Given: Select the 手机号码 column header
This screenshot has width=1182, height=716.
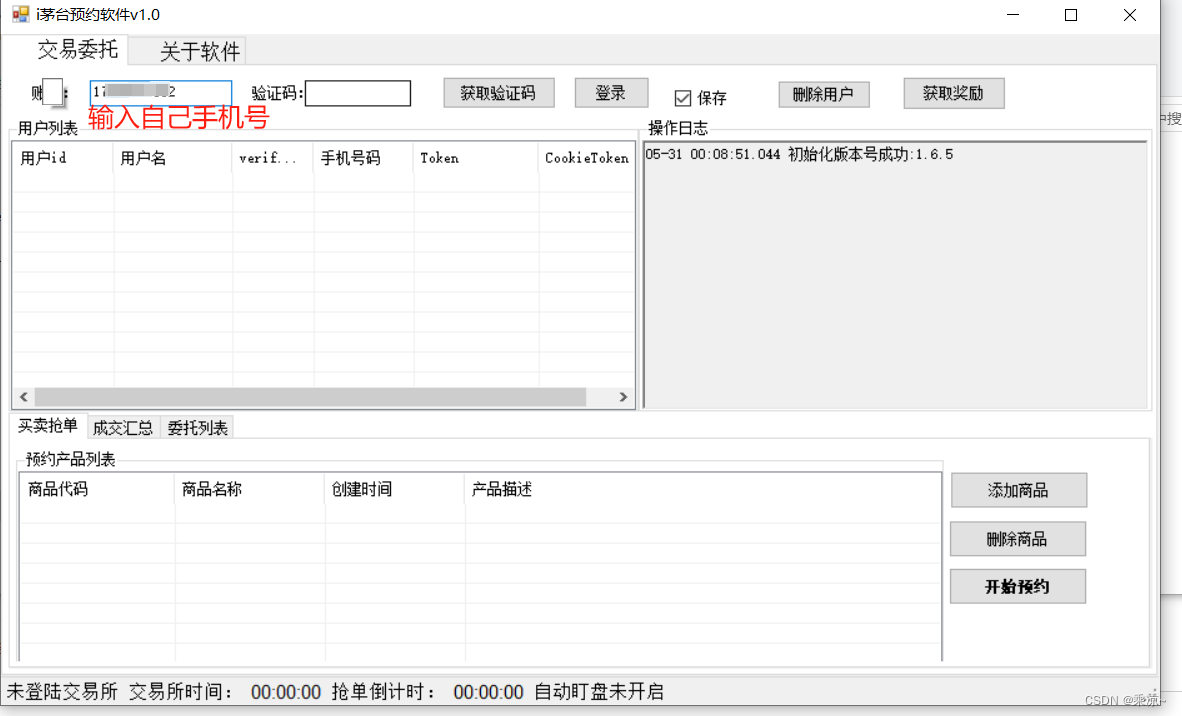Looking at the screenshot, I should 363,158.
